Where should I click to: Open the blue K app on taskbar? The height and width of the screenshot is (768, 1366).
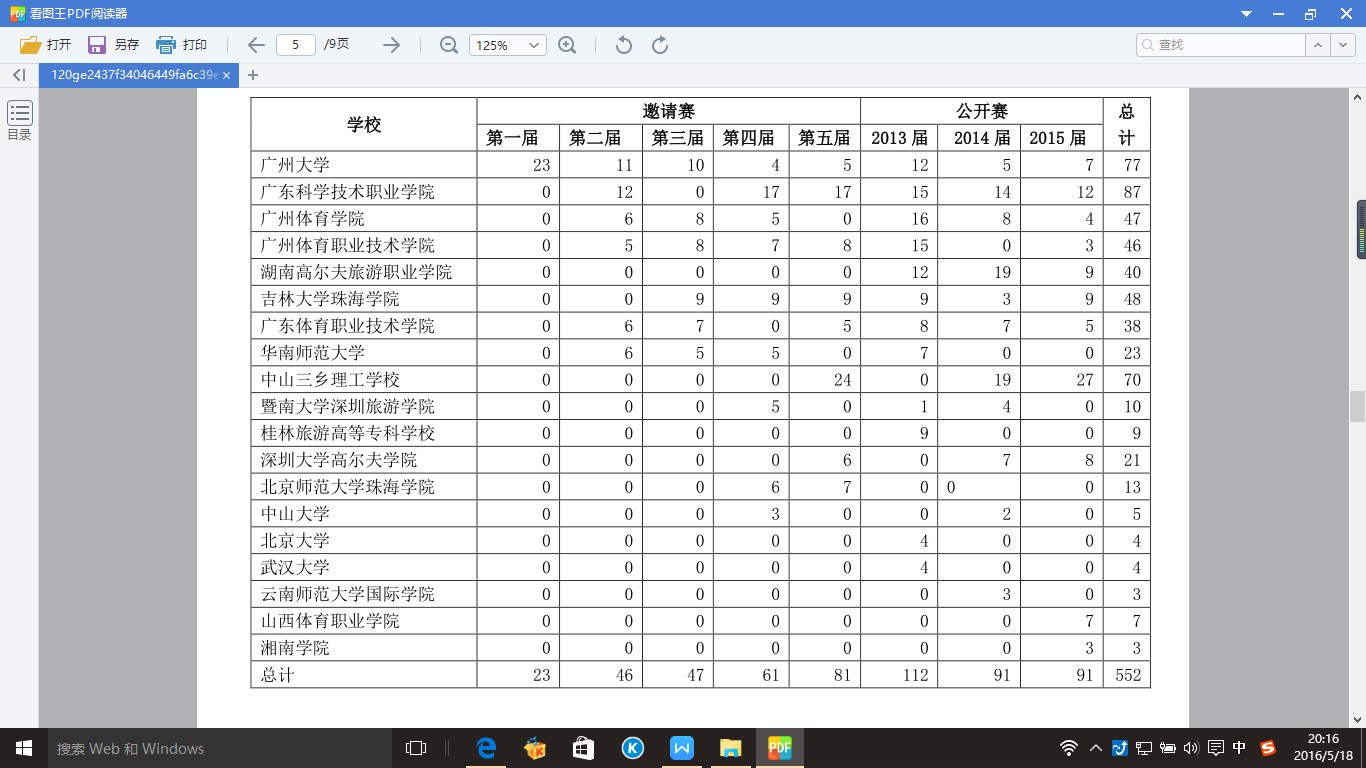coord(632,748)
